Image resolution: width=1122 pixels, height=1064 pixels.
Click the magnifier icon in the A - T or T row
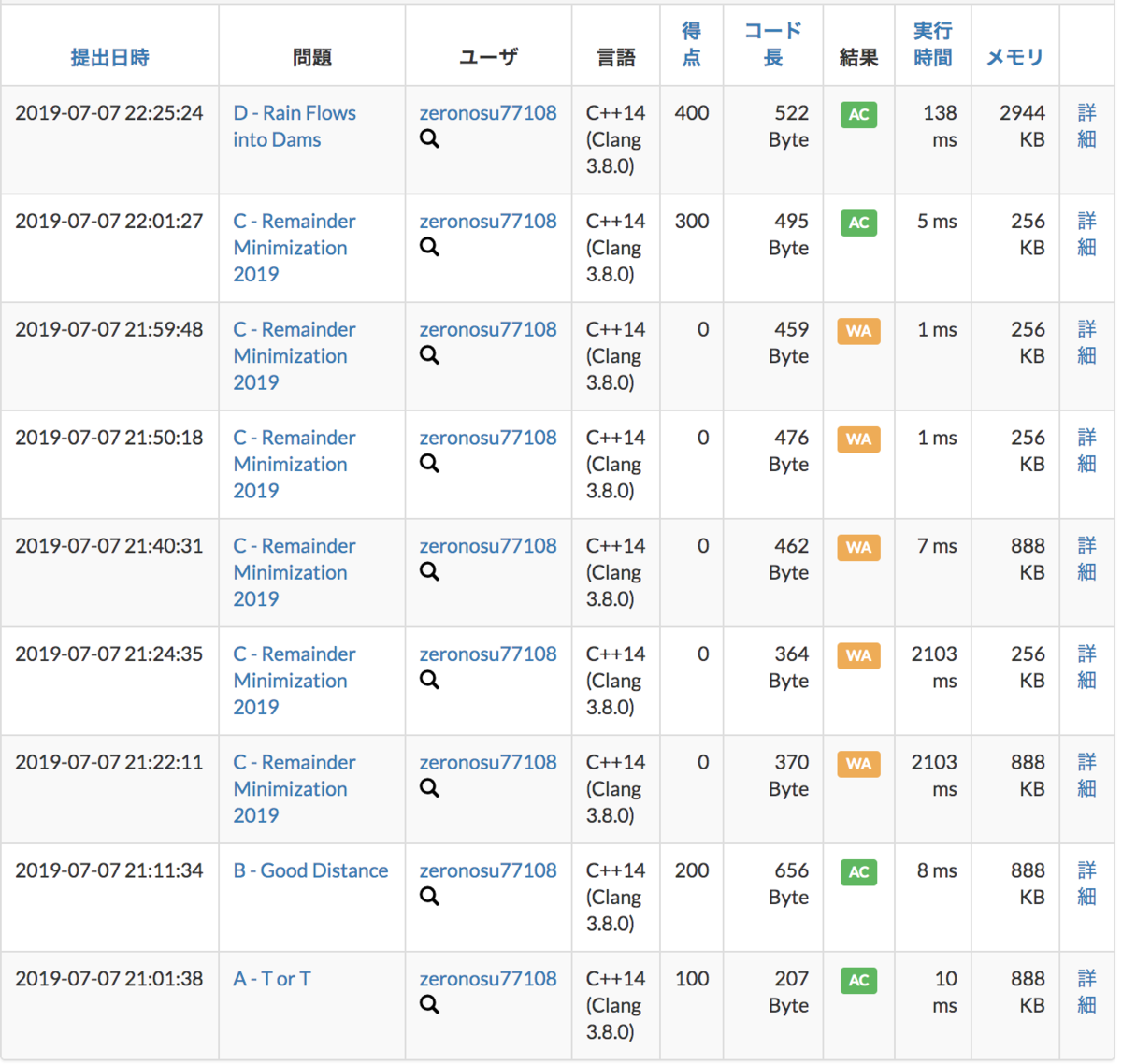pyautogui.click(x=429, y=1004)
